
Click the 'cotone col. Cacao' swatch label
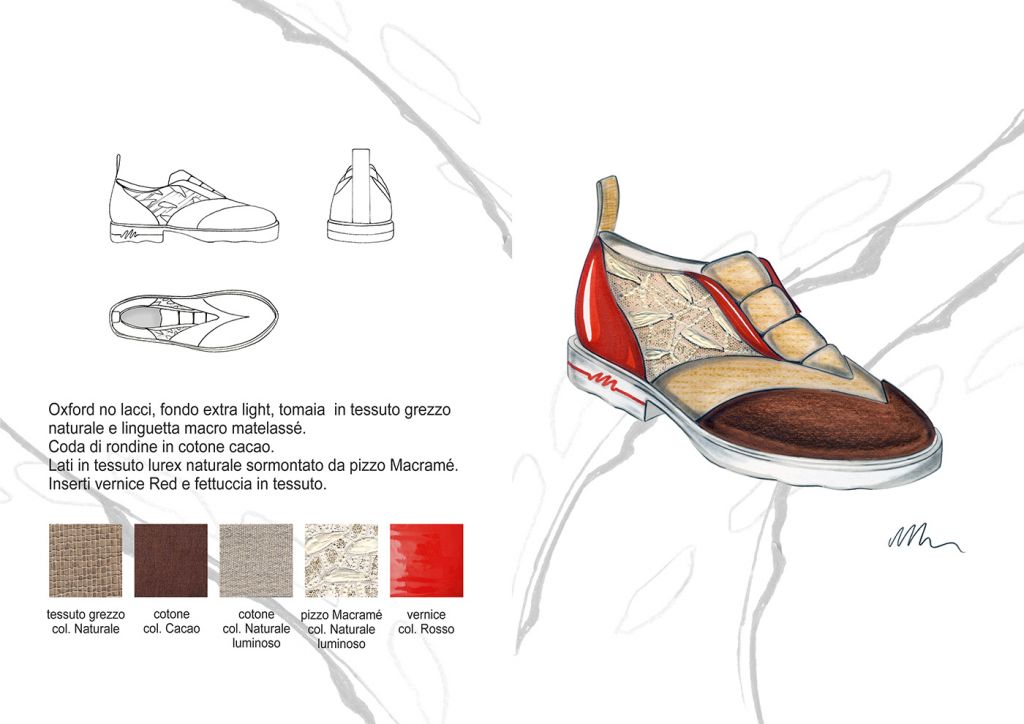point(171,621)
